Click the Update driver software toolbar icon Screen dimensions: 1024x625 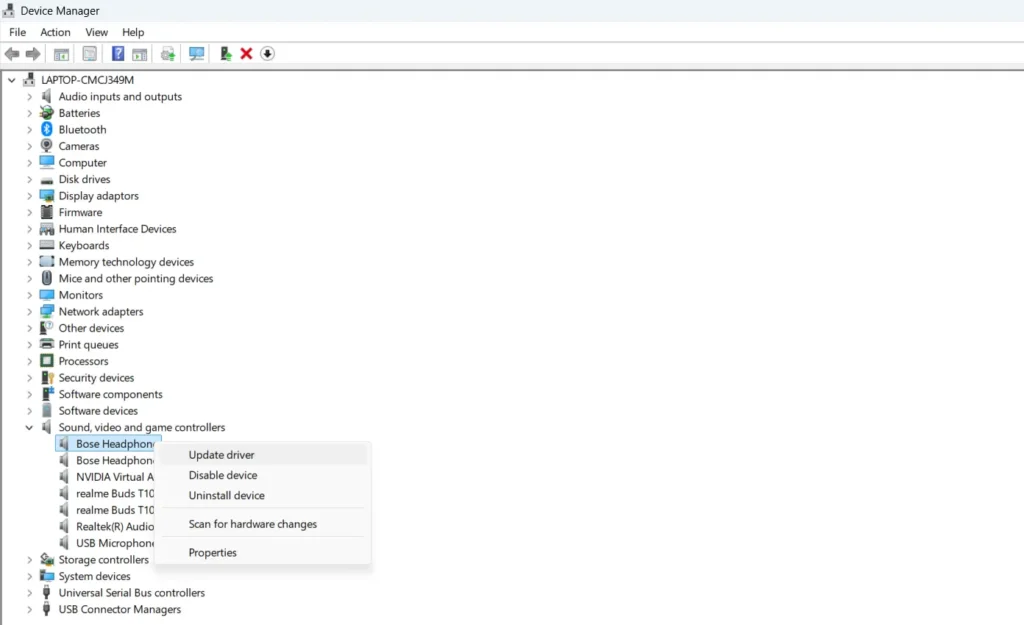click(168, 54)
